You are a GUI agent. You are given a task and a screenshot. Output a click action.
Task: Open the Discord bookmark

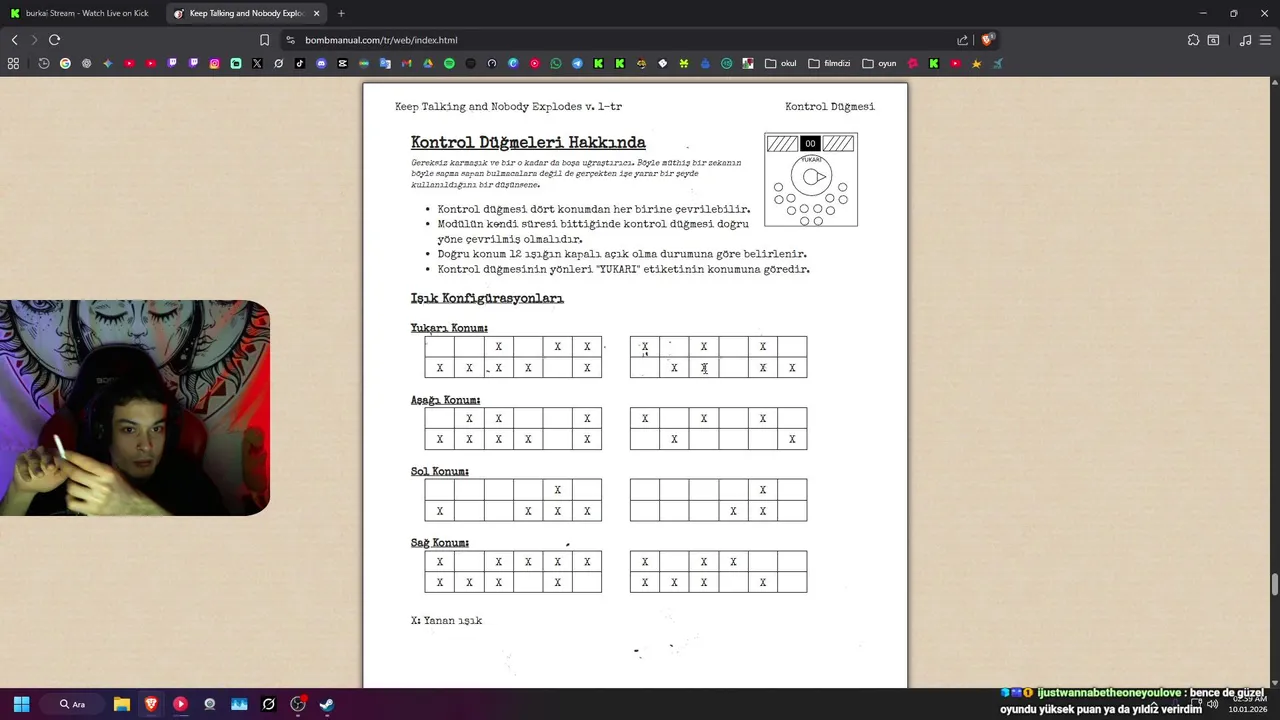coord(321,63)
